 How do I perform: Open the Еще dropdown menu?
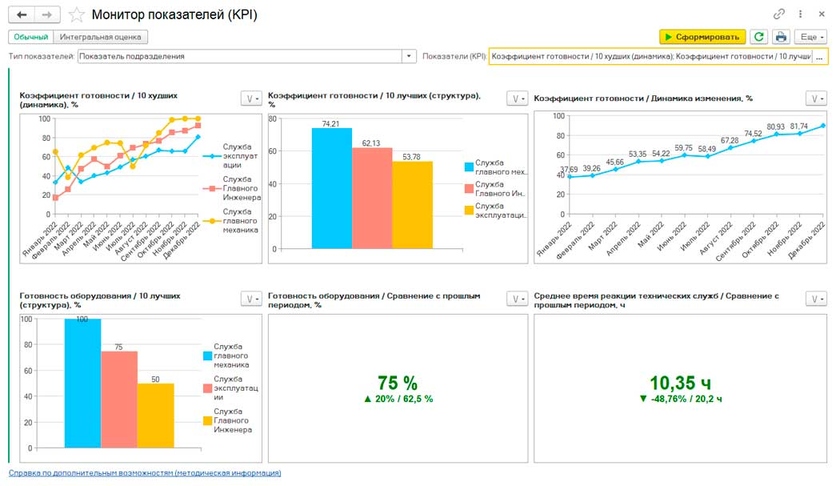point(810,37)
